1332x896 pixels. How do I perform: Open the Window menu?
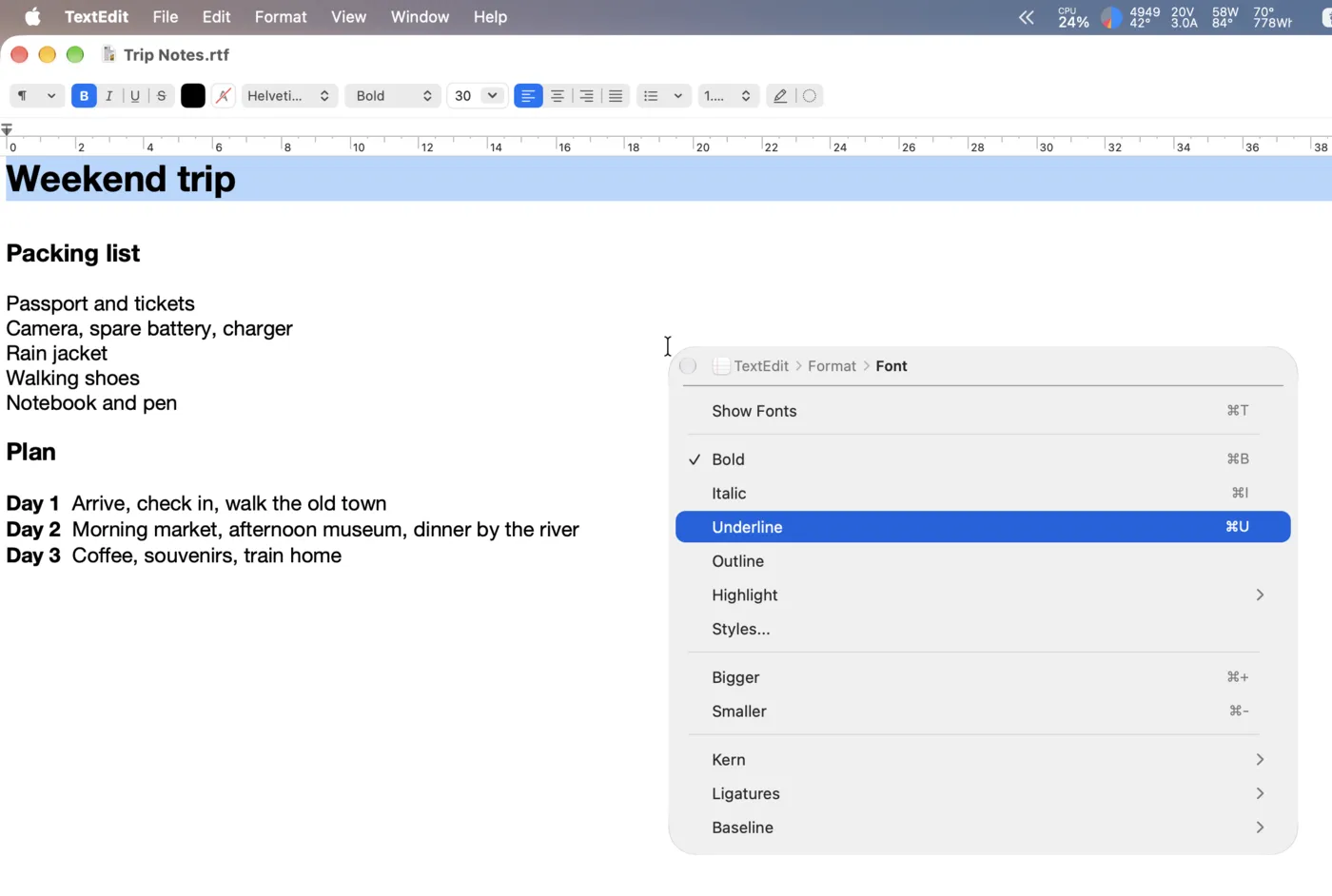tap(420, 17)
